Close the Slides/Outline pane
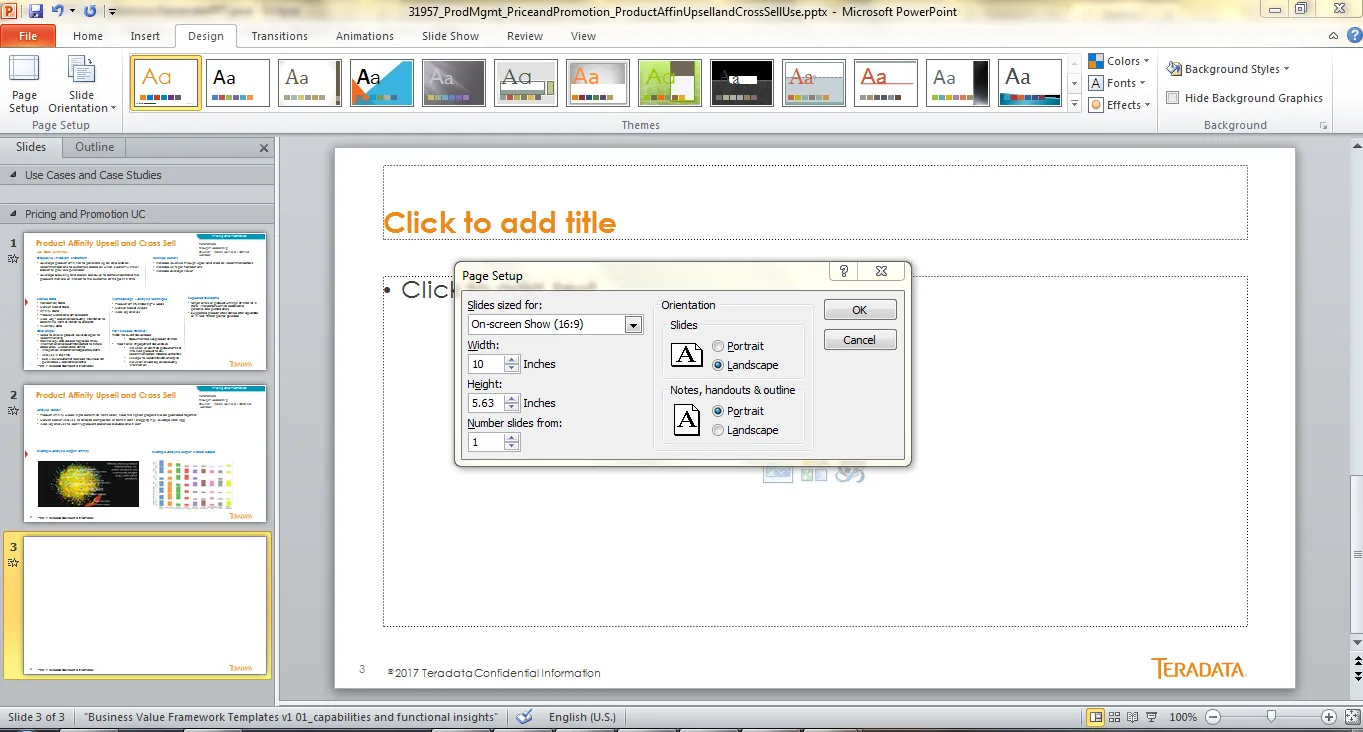The width and height of the screenshot is (1363, 732). (x=264, y=148)
